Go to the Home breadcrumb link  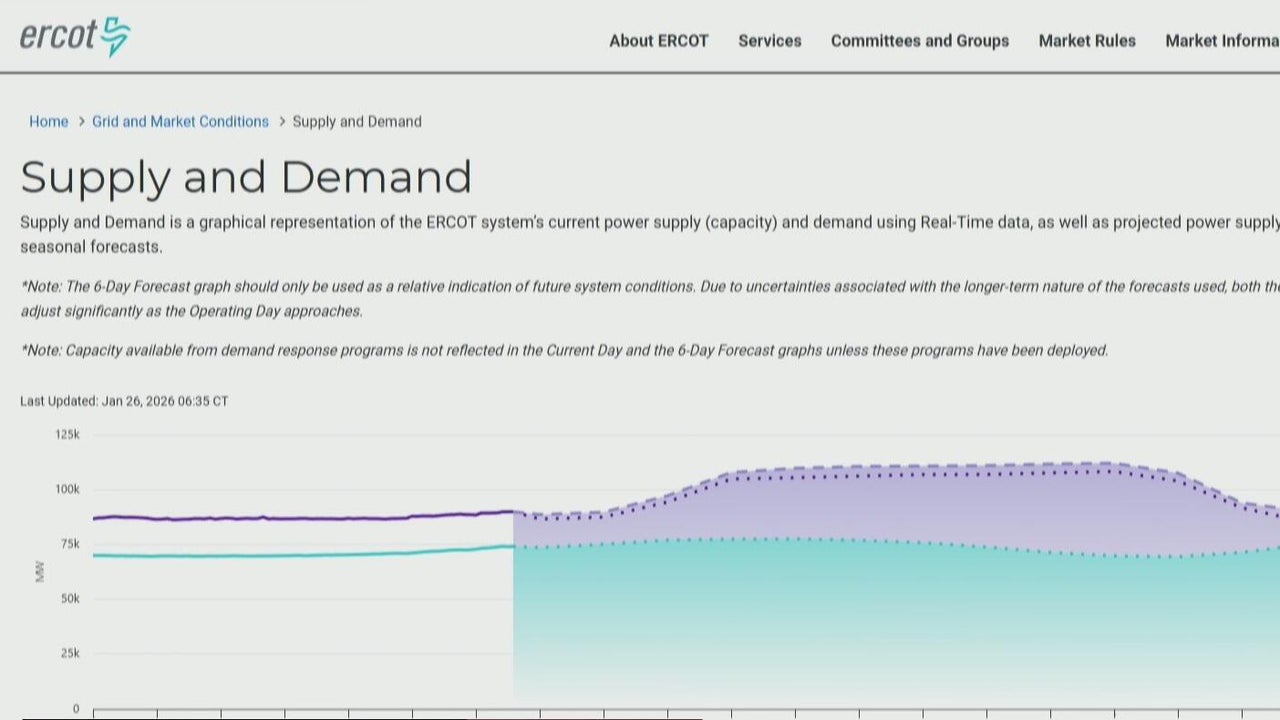pyautogui.click(x=48, y=122)
